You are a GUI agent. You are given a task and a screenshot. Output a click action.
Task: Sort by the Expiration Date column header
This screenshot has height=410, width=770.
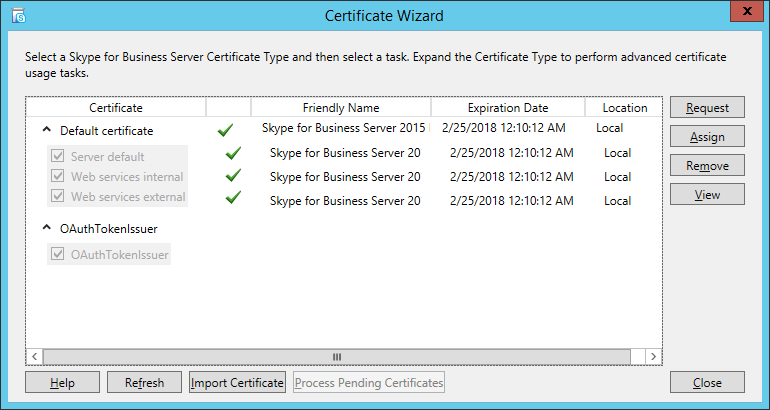pyautogui.click(x=508, y=108)
